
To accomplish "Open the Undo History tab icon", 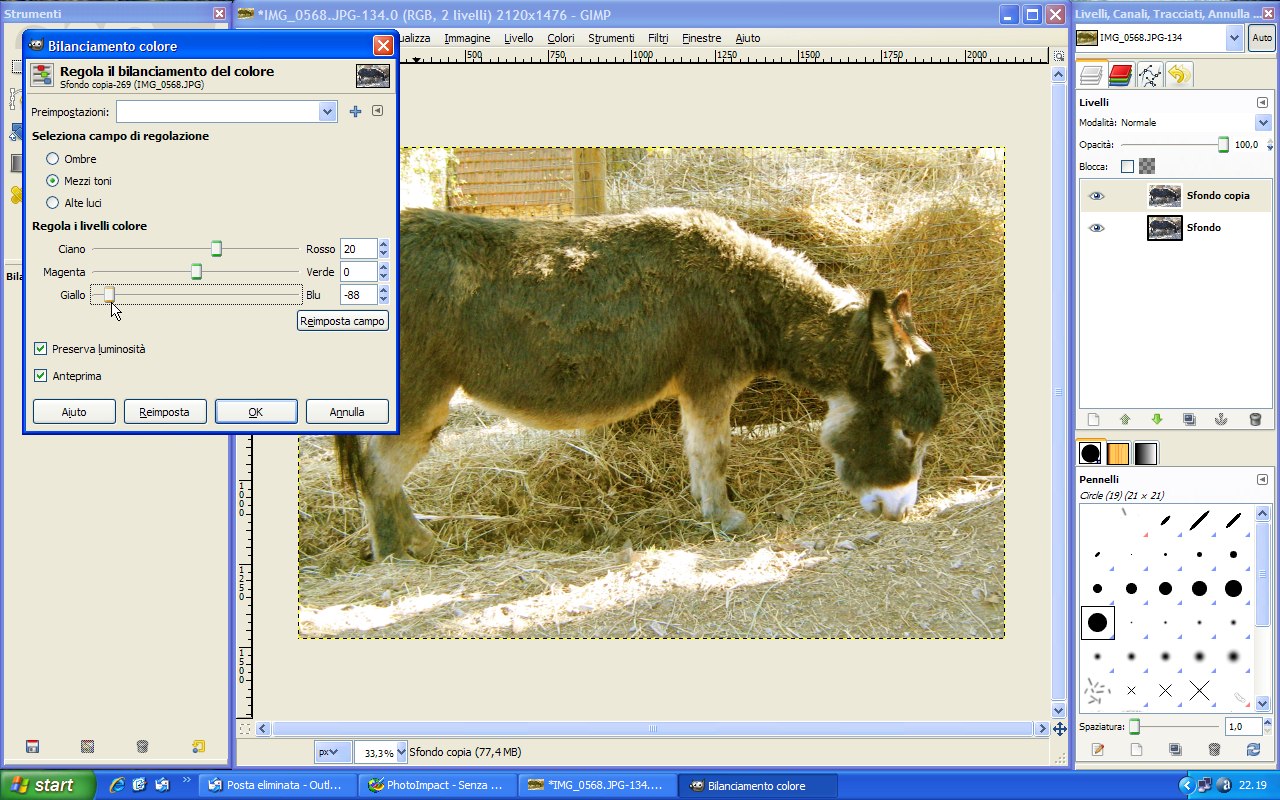I will click(x=1179, y=74).
